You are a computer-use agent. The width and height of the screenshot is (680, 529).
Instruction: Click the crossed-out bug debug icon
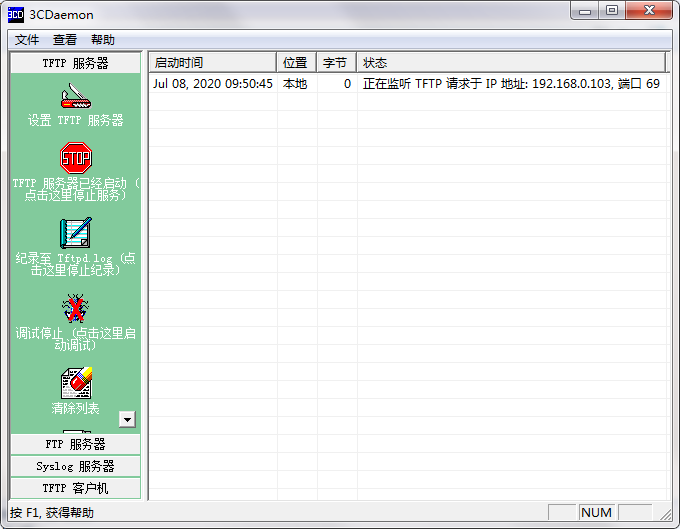coord(75,308)
